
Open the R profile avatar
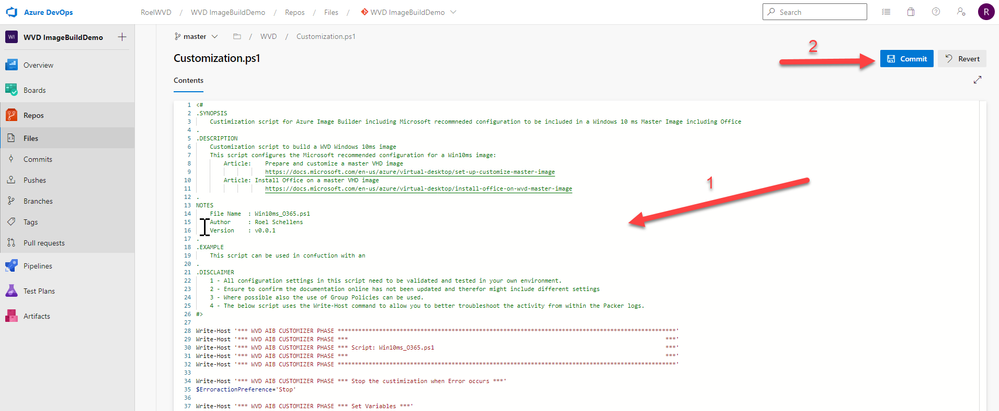(x=986, y=12)
